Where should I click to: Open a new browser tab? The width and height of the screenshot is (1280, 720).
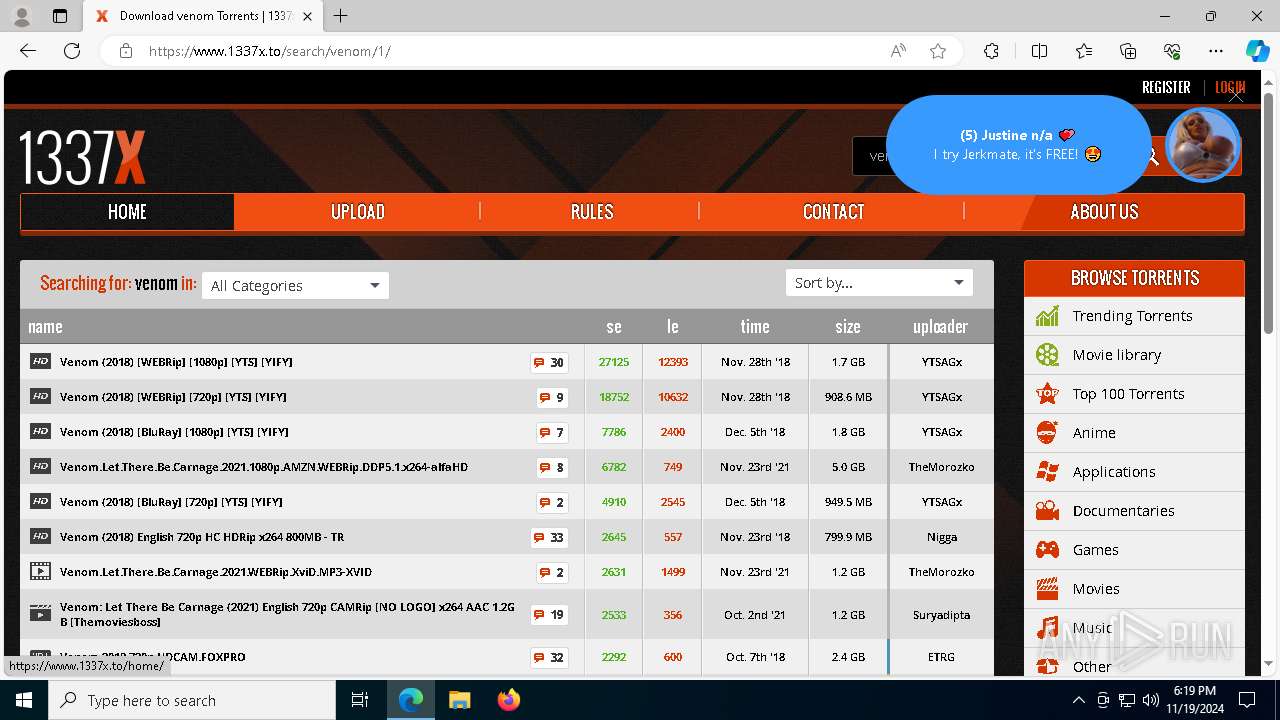pos(341,16)
